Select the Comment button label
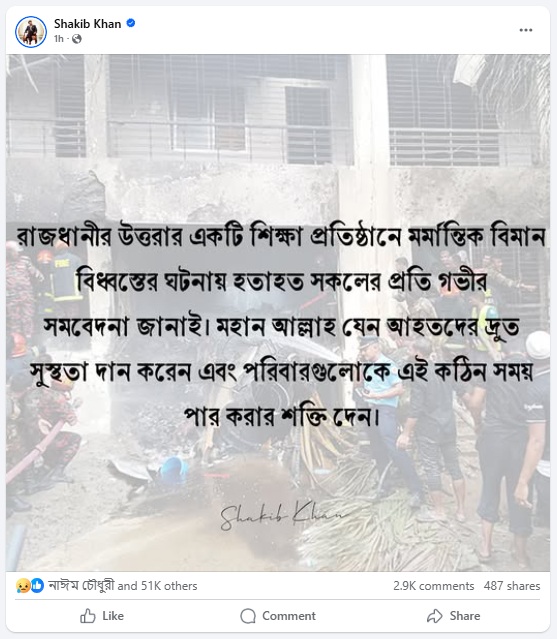This screenshot has height=639, width=557. (x=289, y=616)
